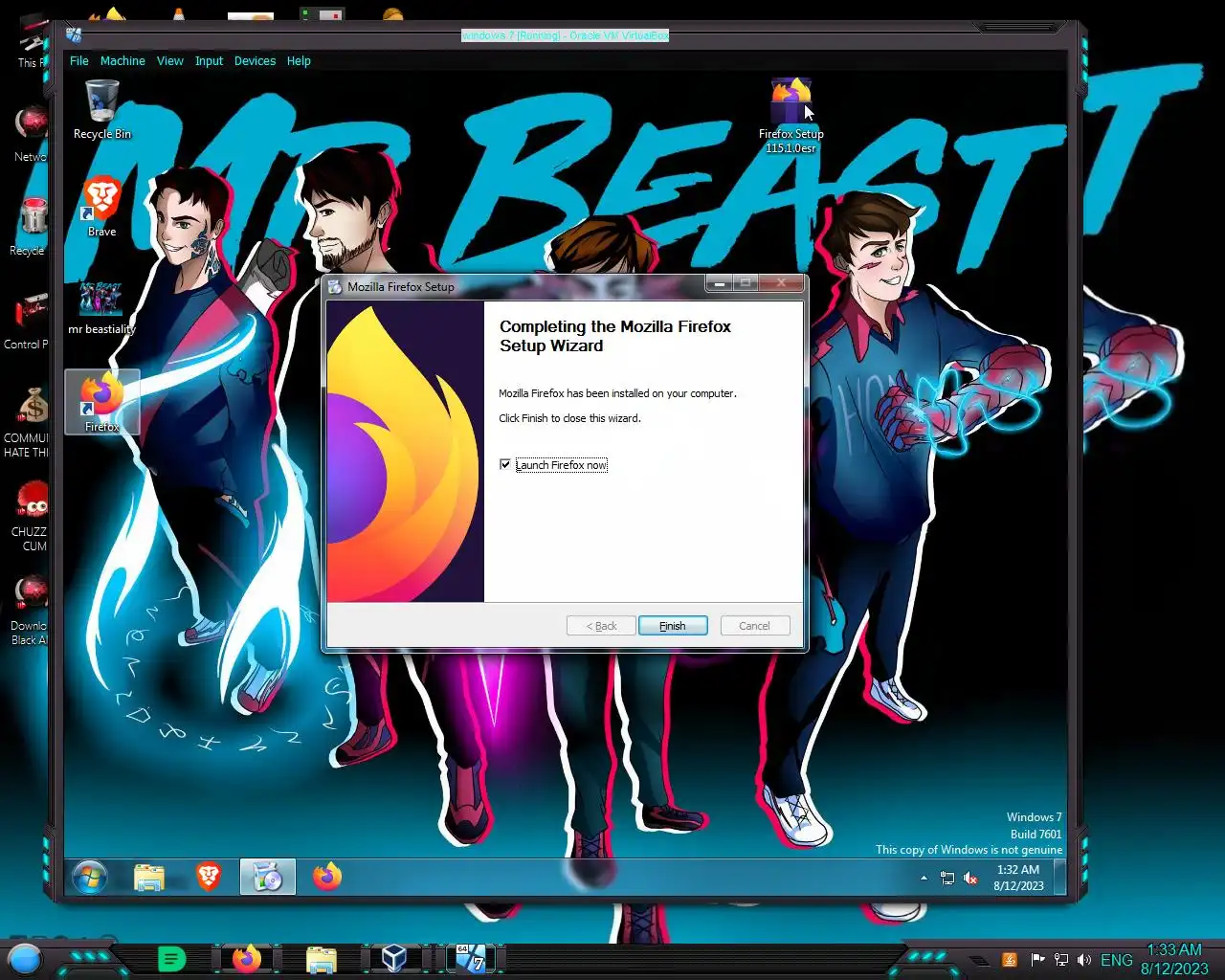Open the VirtualBox Machine menu
Image resolution: width=1225 pixels, height=980 pixels.
pos(122,60)
